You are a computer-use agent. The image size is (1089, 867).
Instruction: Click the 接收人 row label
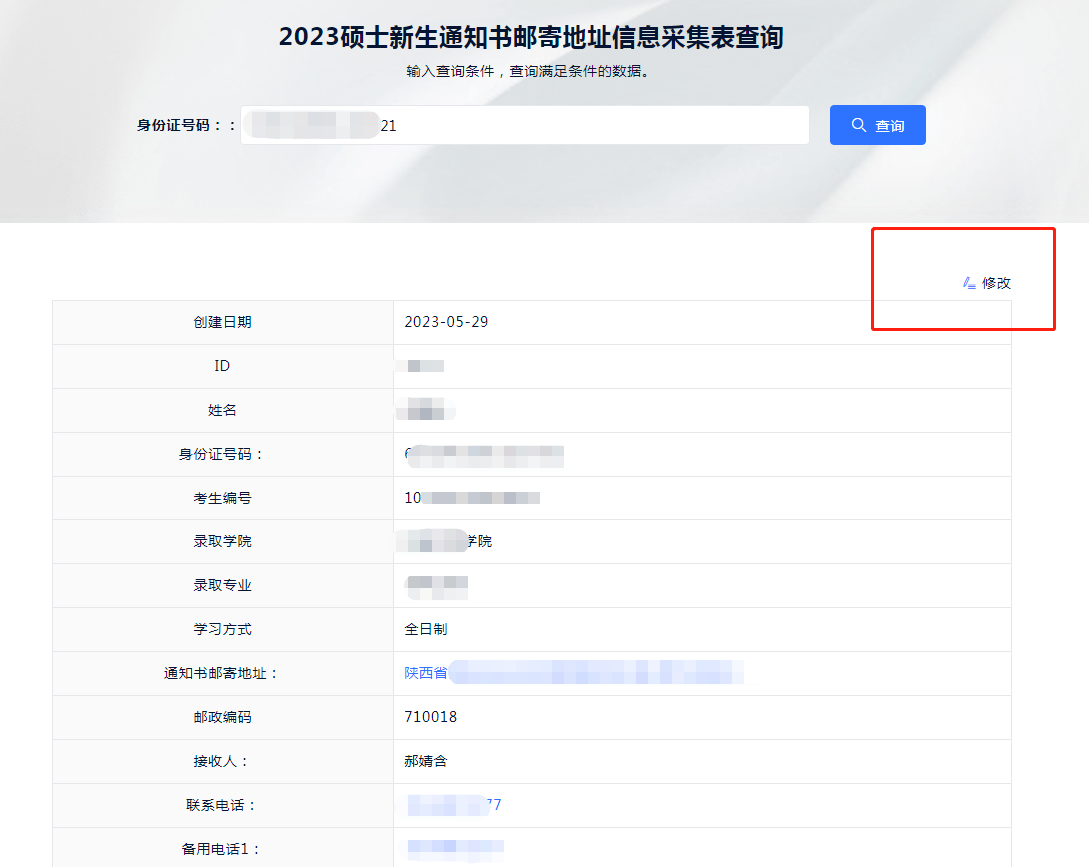click(221, 761)
